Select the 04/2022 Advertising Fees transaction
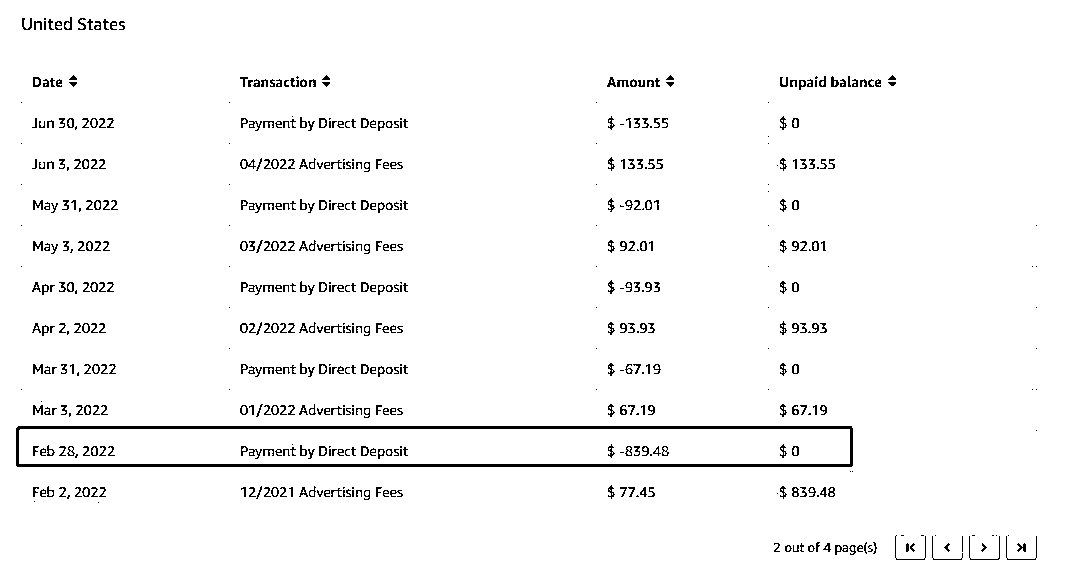The image size is (1069, 568). tap(321, 164)
